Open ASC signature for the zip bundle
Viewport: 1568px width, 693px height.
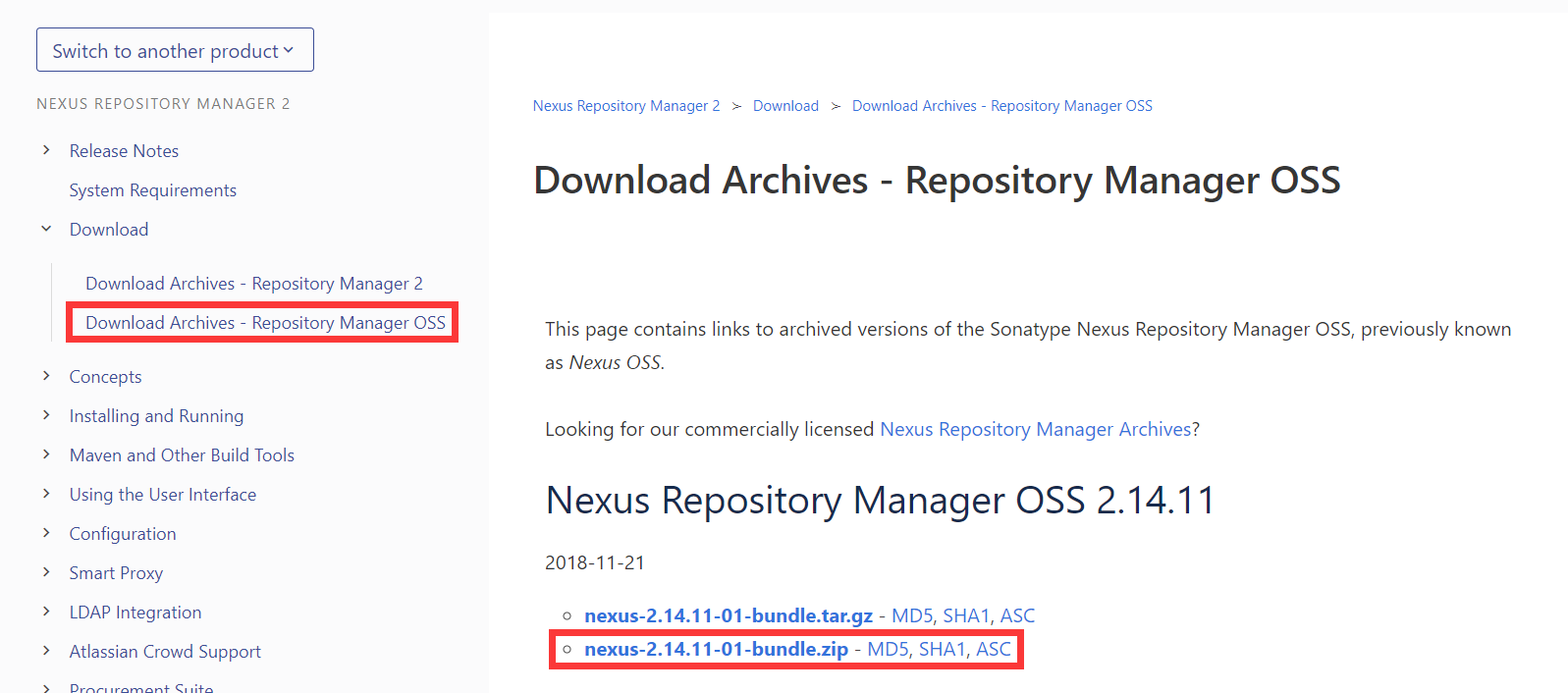[993, 650]
